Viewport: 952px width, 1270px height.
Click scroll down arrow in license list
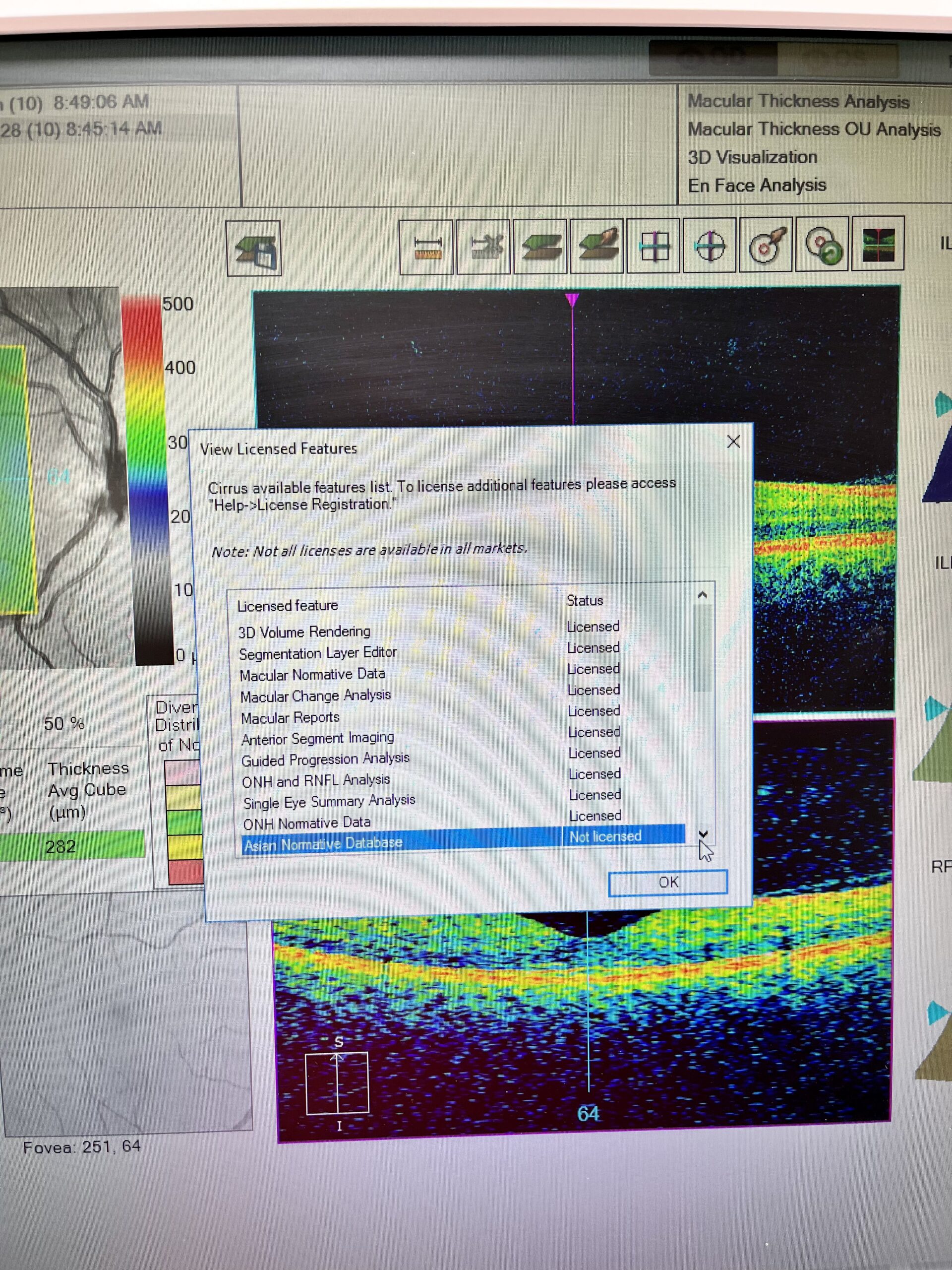[704, 833]
